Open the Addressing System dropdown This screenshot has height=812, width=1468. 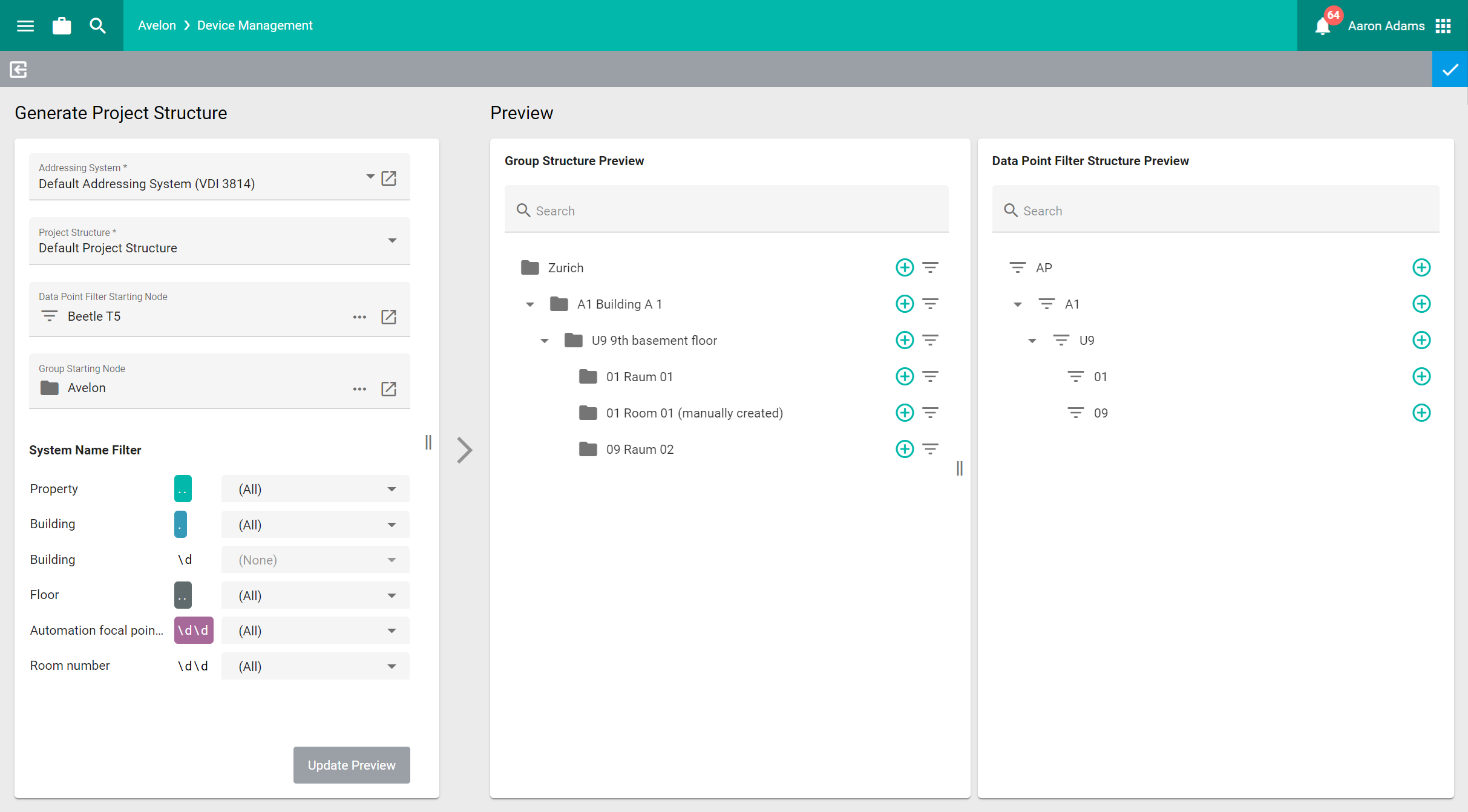coord(370,177)
